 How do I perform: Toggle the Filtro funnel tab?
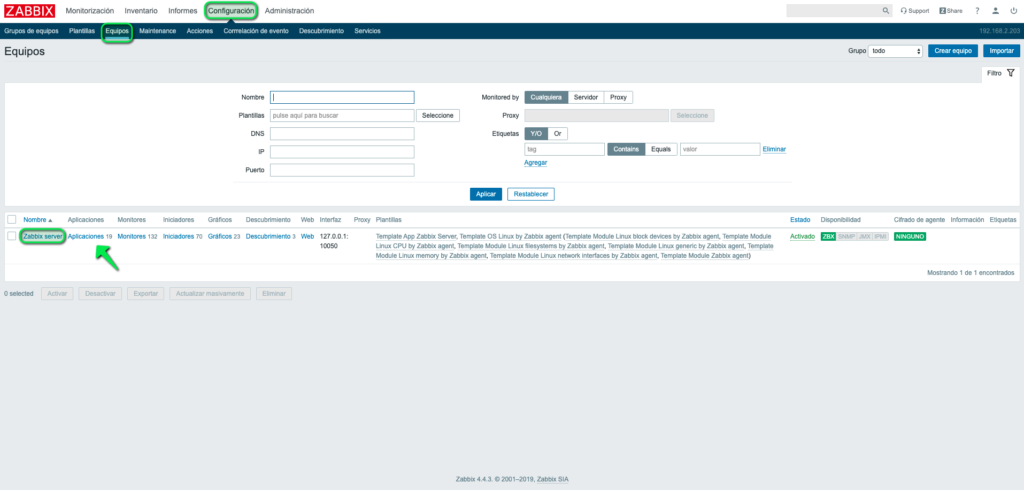(x=1000, y=73)
